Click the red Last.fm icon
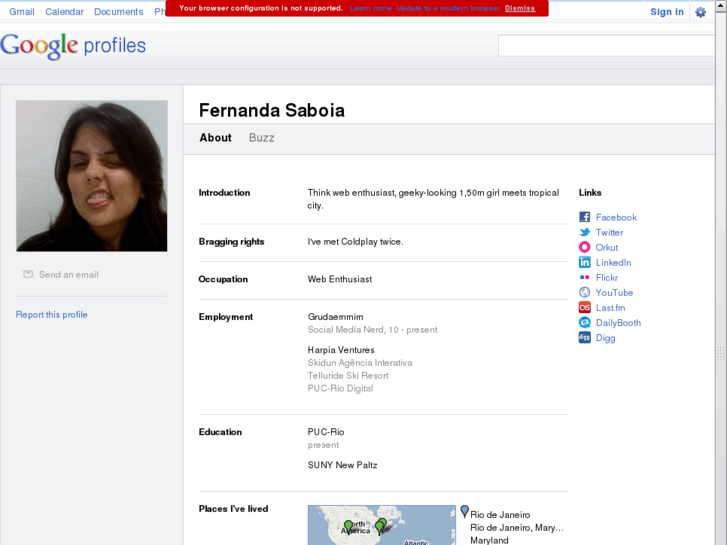Screen dimensions: 727x545 click(x=585, y=308)
